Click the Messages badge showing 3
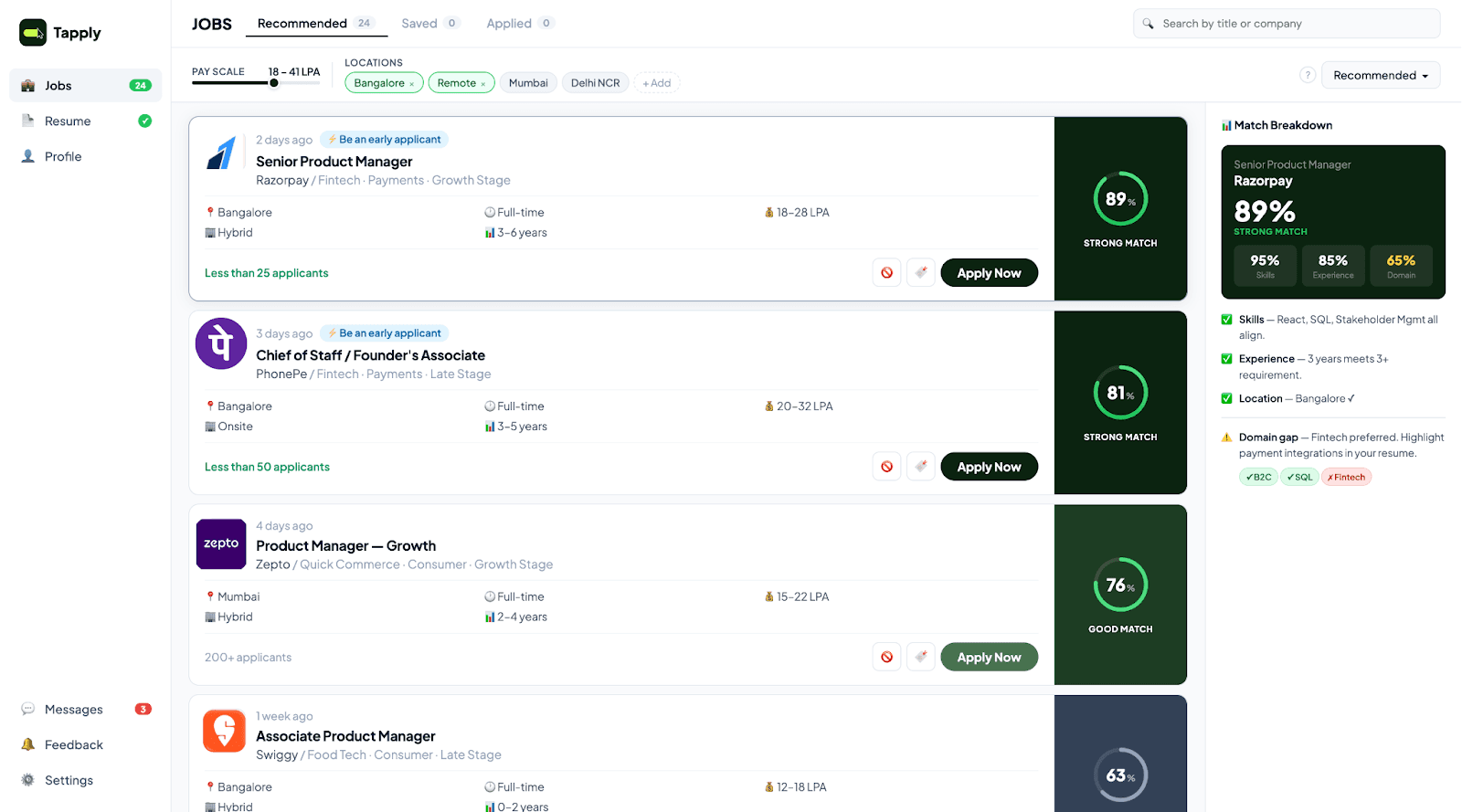 pos(143,710)
